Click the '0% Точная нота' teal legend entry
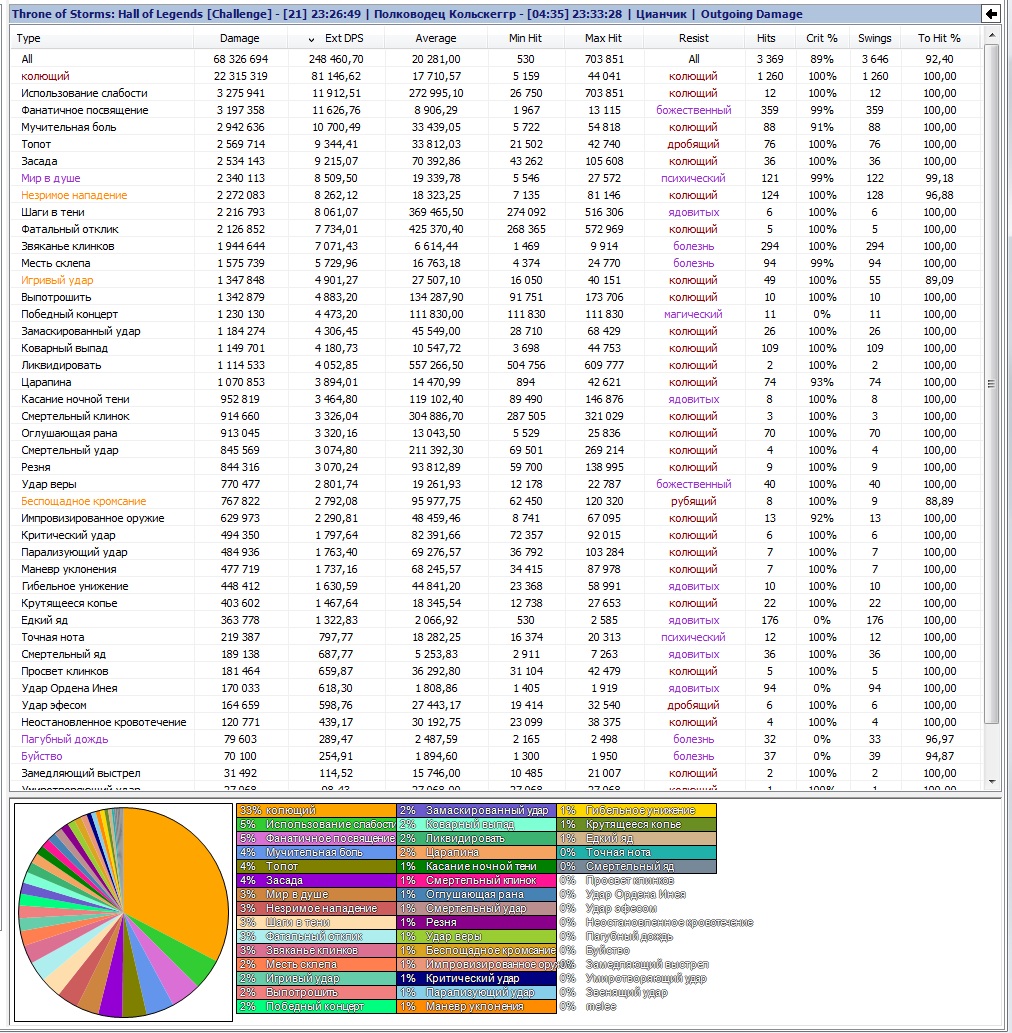 click(x=636, y=852)
